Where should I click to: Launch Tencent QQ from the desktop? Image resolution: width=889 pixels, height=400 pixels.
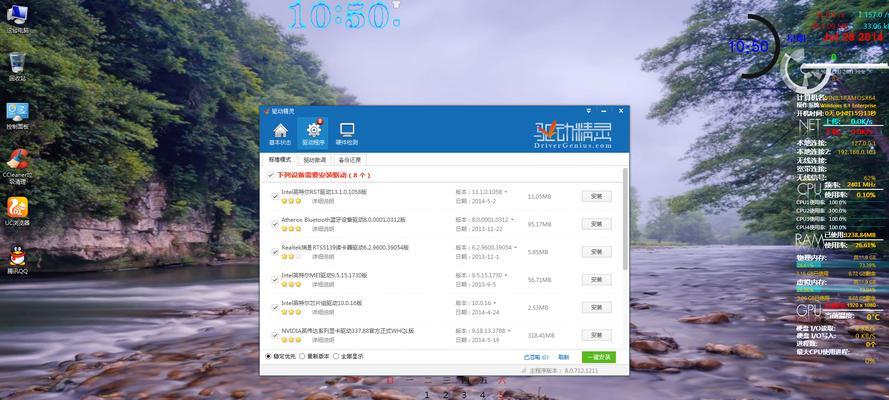point(18,260)
